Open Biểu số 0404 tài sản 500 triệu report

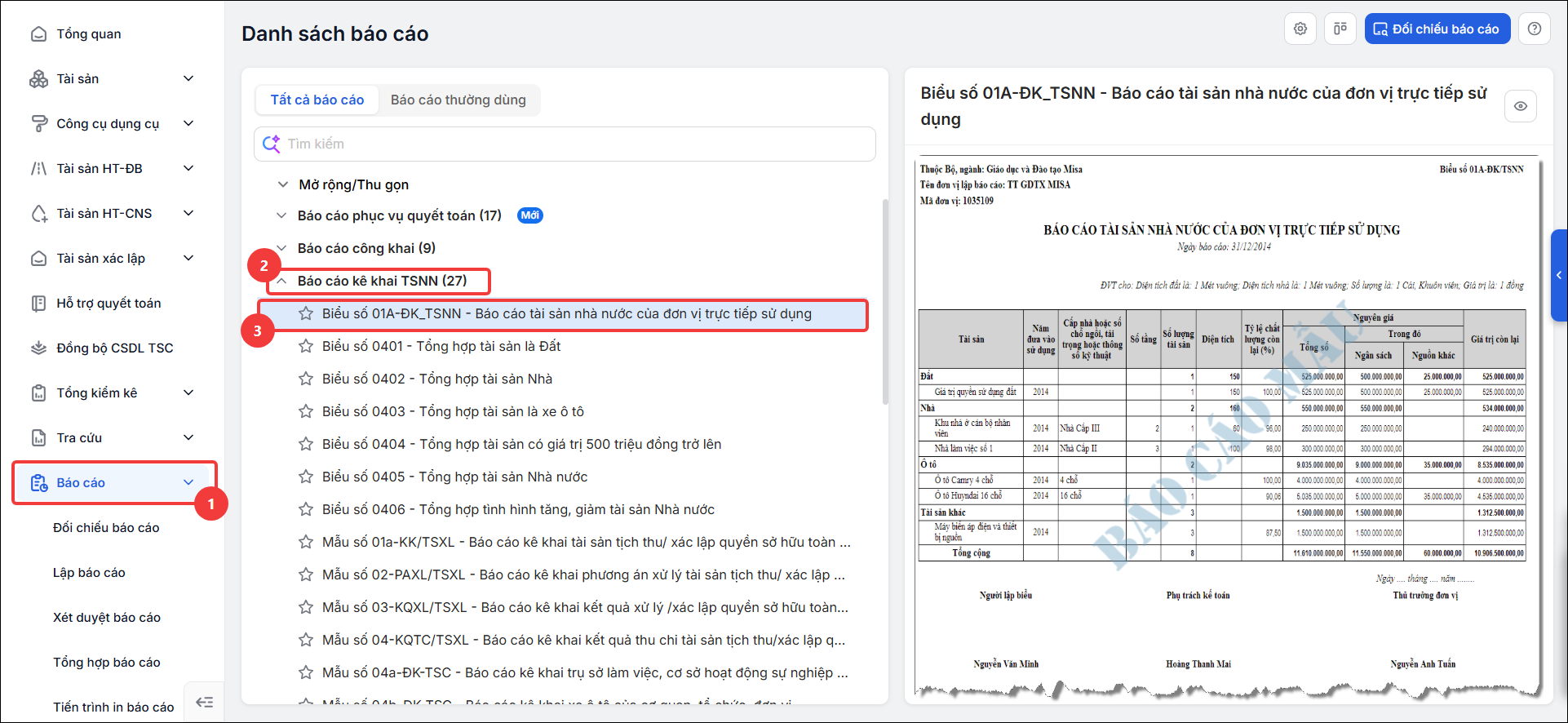[521, 444]
